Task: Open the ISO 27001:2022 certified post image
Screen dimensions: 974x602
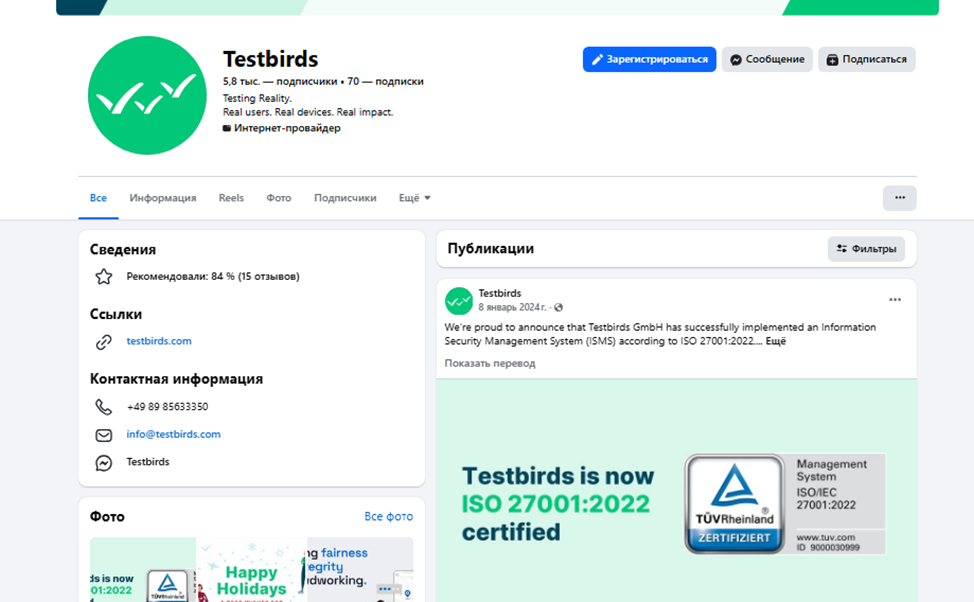Action: coord(676,490)
